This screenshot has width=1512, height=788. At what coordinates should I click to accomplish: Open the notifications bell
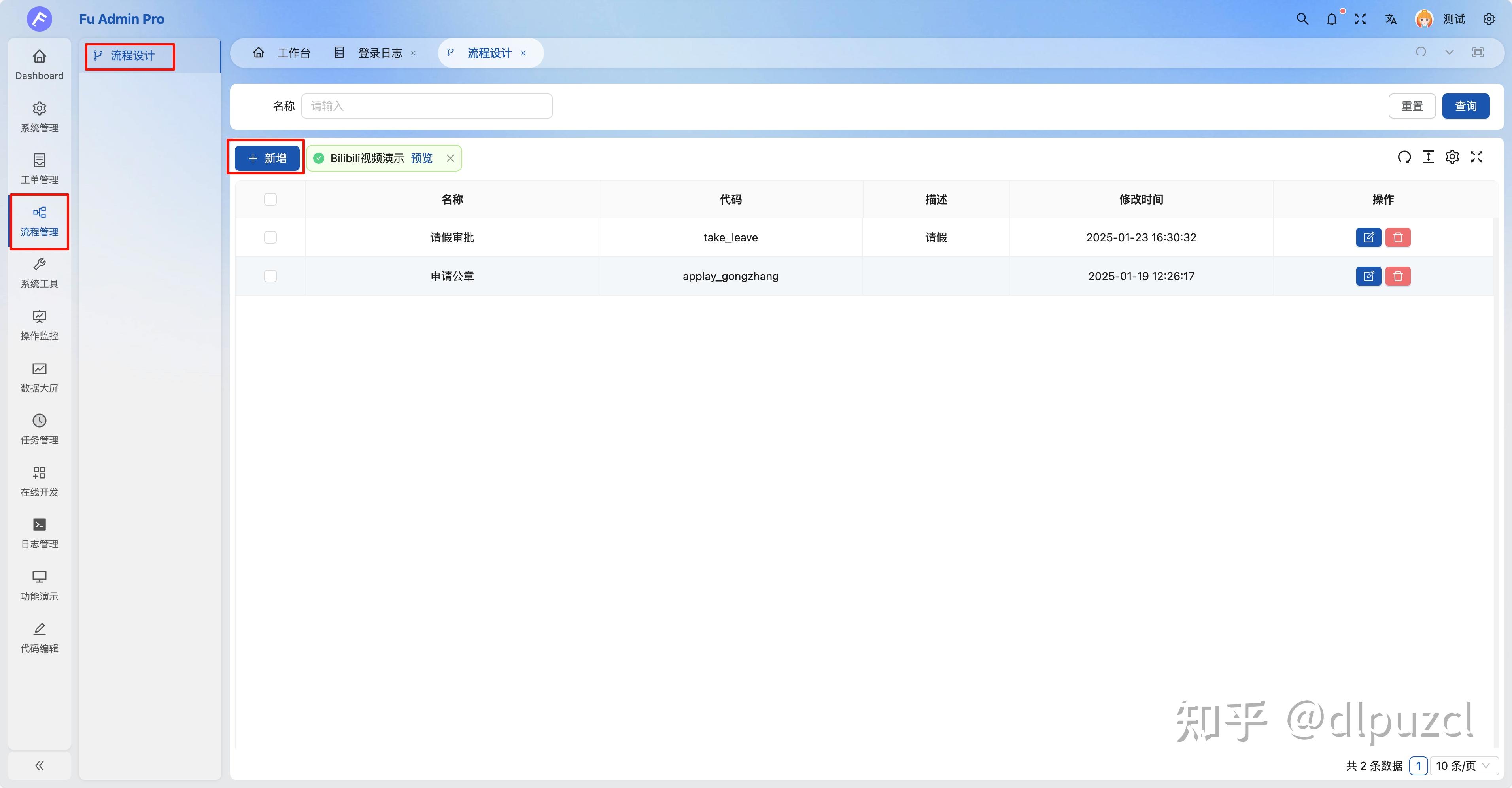point(1331,19)
